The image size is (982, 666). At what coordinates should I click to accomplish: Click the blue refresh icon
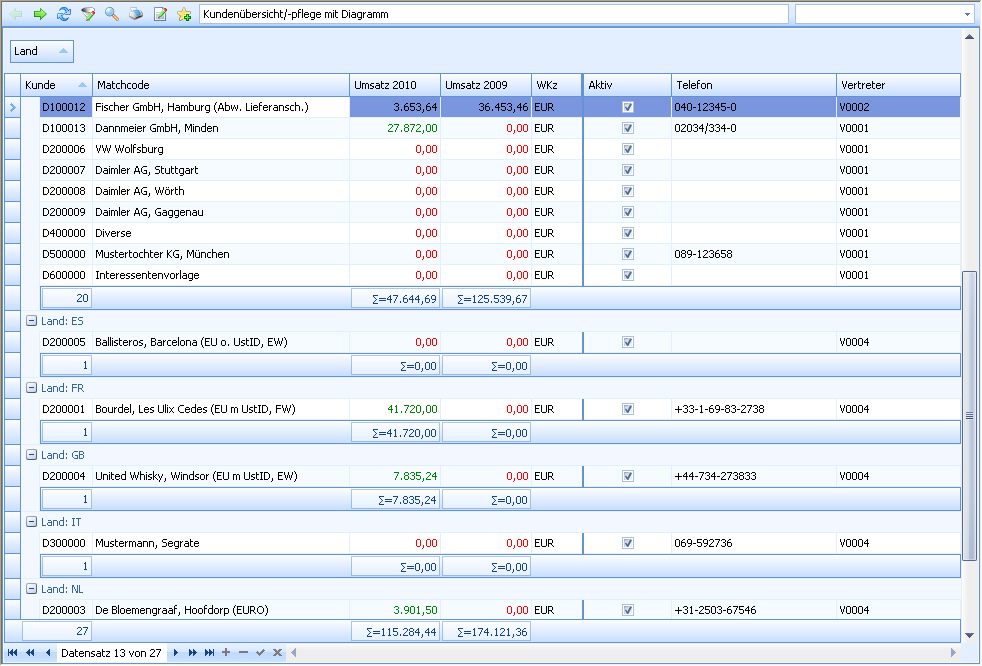click(x=64, y=14)
